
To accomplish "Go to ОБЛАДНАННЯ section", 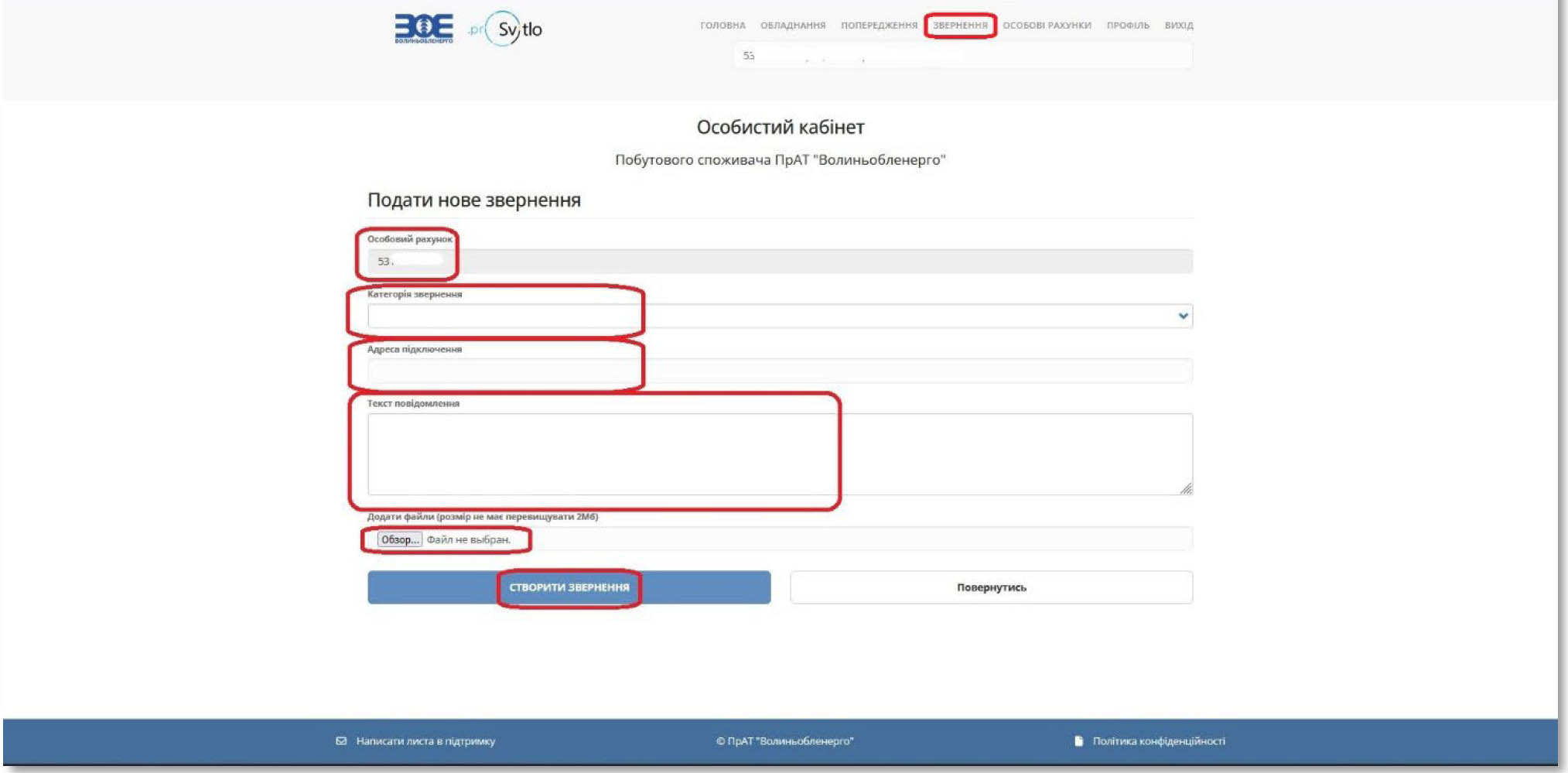I will click(x=793, y=26).
